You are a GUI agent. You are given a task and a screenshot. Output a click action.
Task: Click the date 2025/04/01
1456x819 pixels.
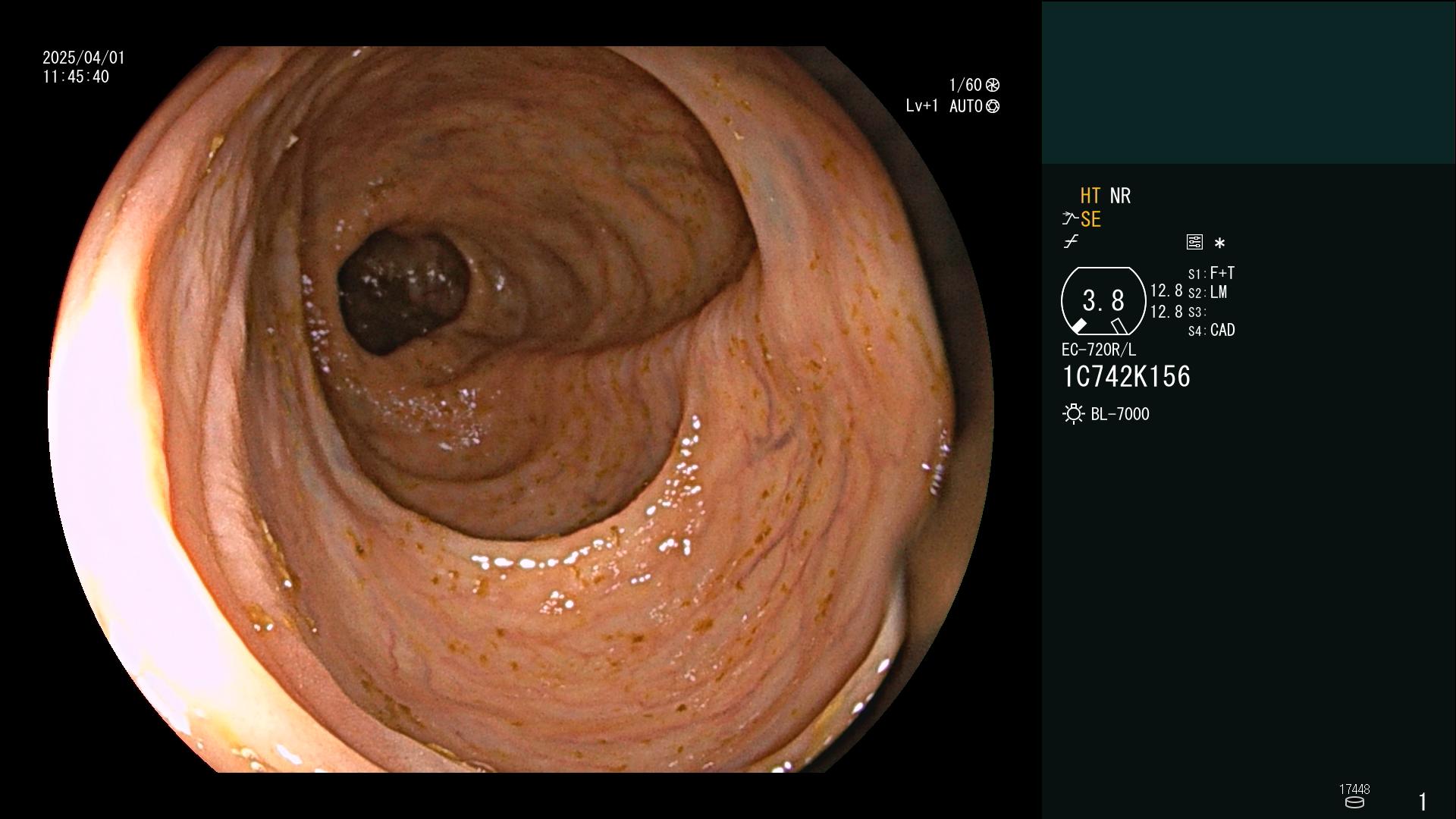[x=84, y=58]
